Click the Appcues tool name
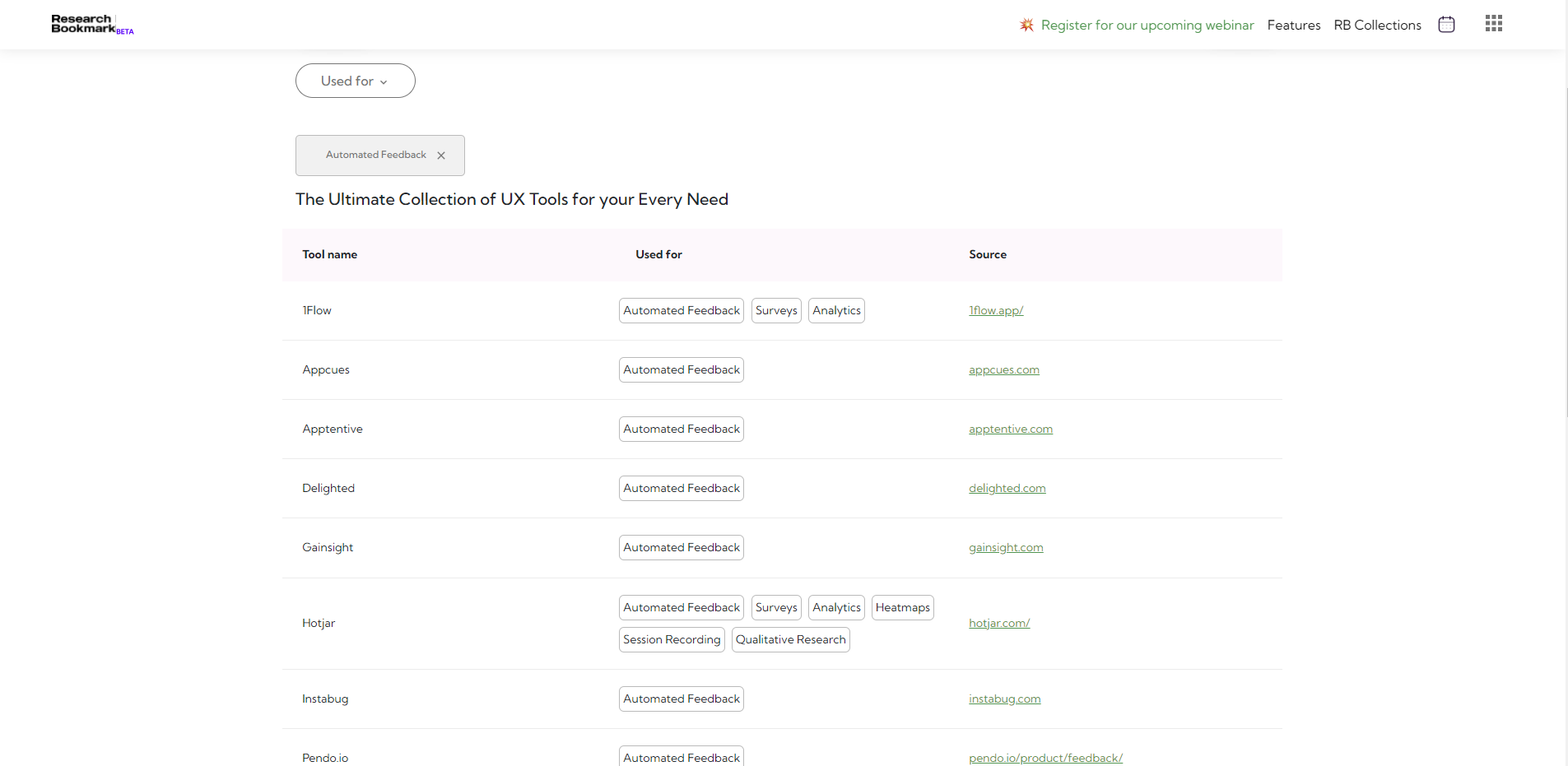The image size is (1568, 766). (x=326, y=369)
